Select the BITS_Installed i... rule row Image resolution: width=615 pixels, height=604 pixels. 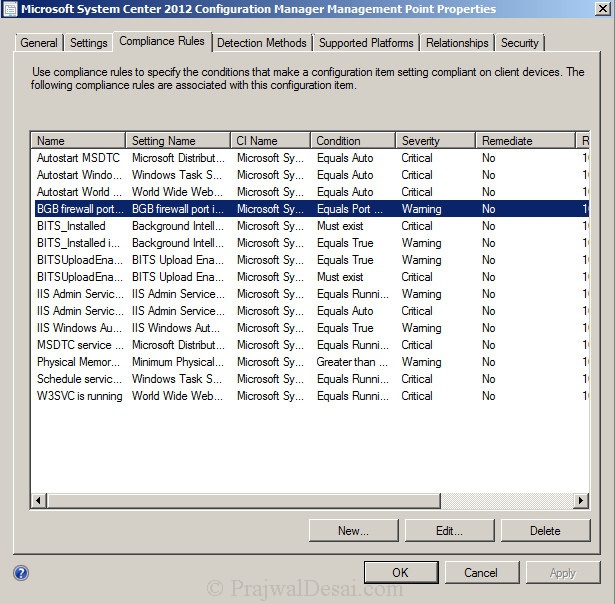(x=310, y=243)
